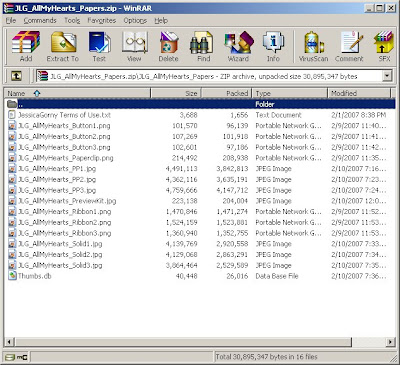Viewport: 400px width, 365px height.
Task: Open the Favorites menu
Action: pyautogui.click(x=102, y=21)
